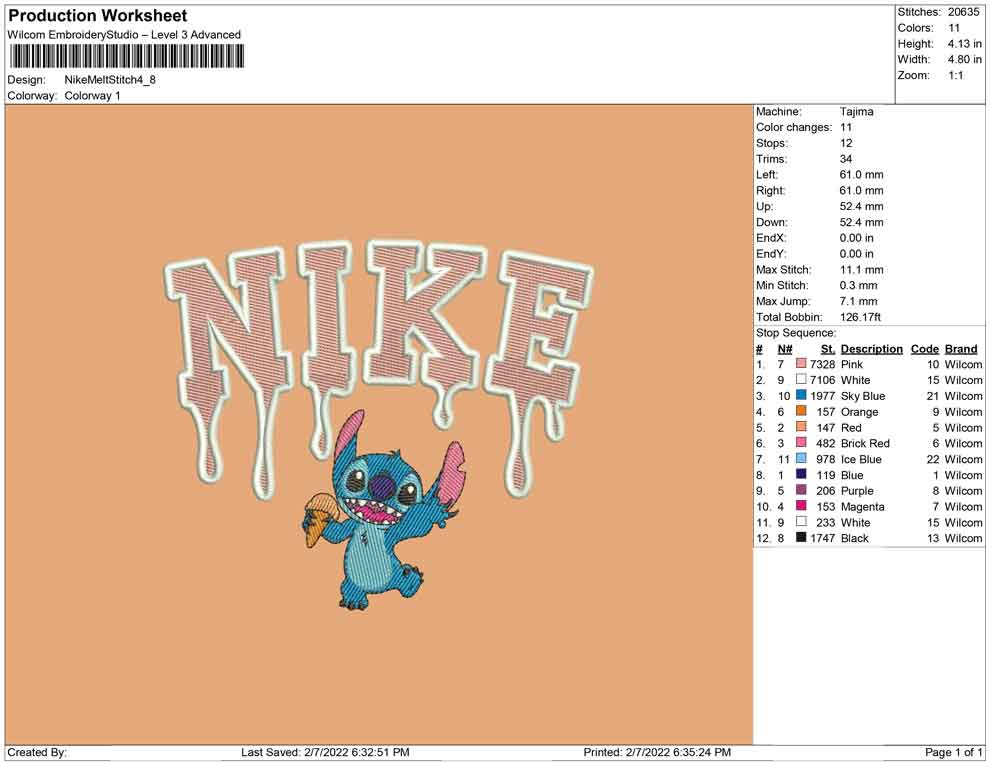The width and height of the screenshot is (990, 762).
Task: Click the white swatch for stitch 7106
Action: pos(801,379)
